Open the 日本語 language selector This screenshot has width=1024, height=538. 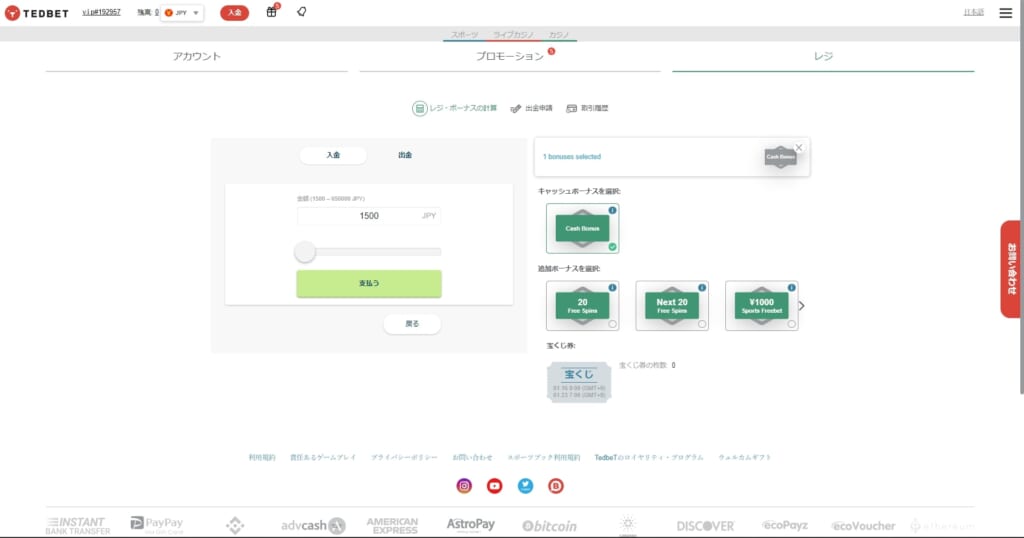[x=974, y=12]
